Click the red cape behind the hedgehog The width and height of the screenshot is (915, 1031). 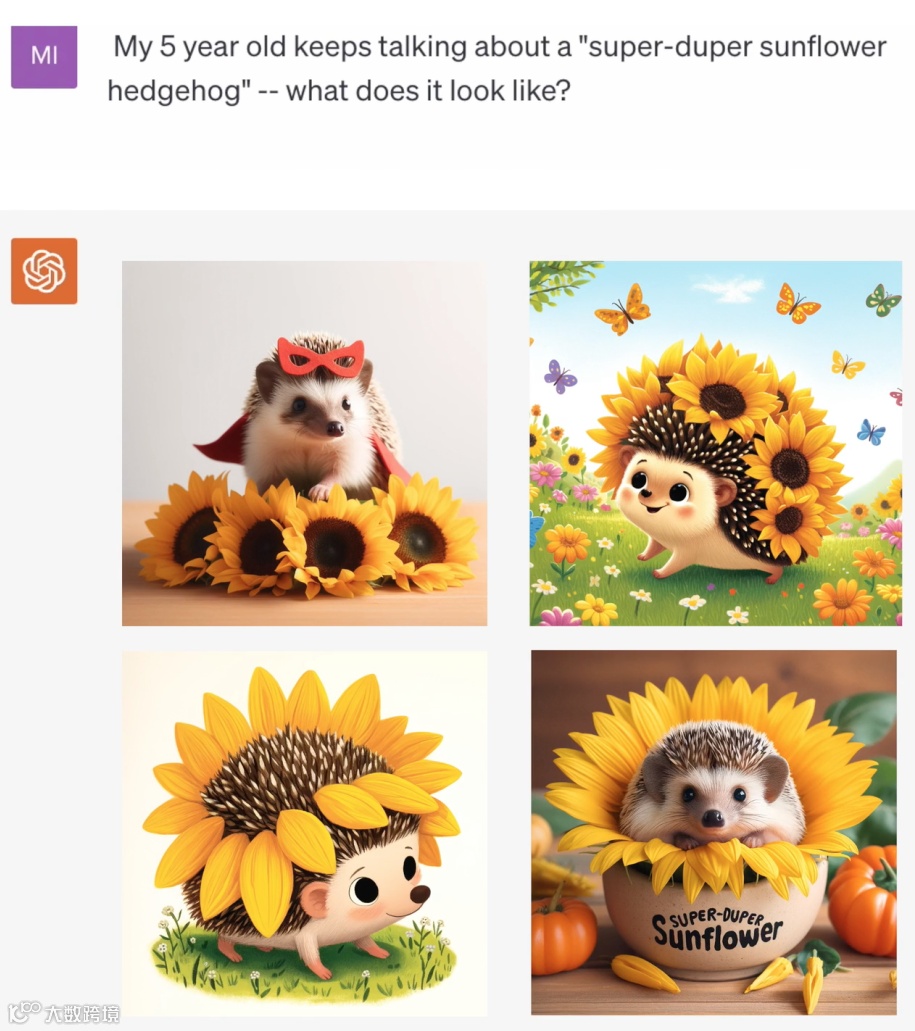[x=220, y=439]
